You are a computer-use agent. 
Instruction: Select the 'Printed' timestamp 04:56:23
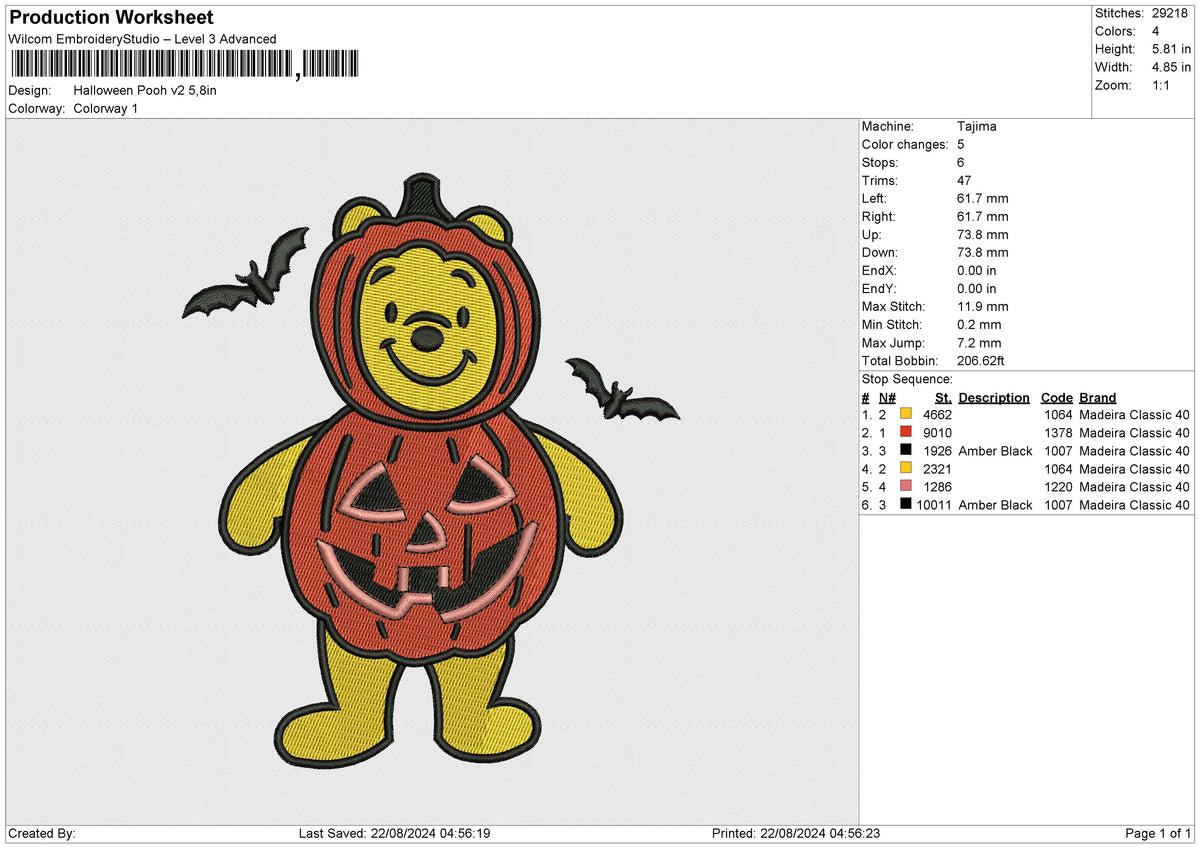tap(856, 834)
